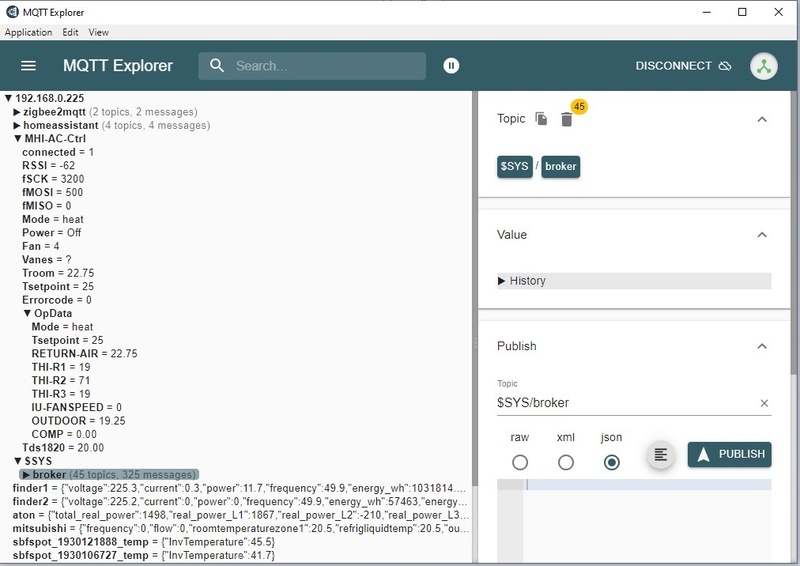Copy the topic using the copy icon
Viewport: 800px width, 566px height.
coord(541,119)
